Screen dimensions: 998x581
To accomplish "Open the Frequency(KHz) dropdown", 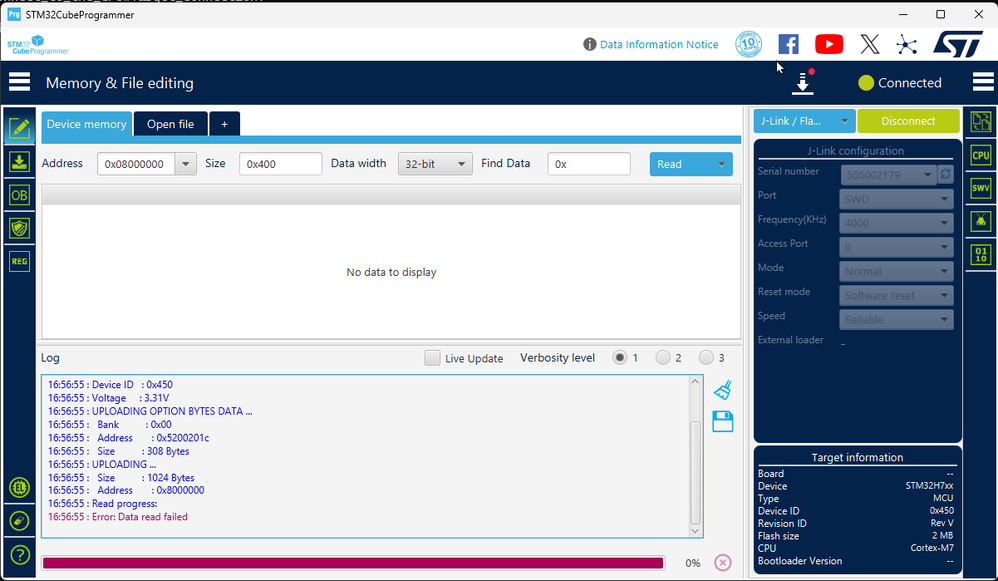I will click(x=896, y=223).
